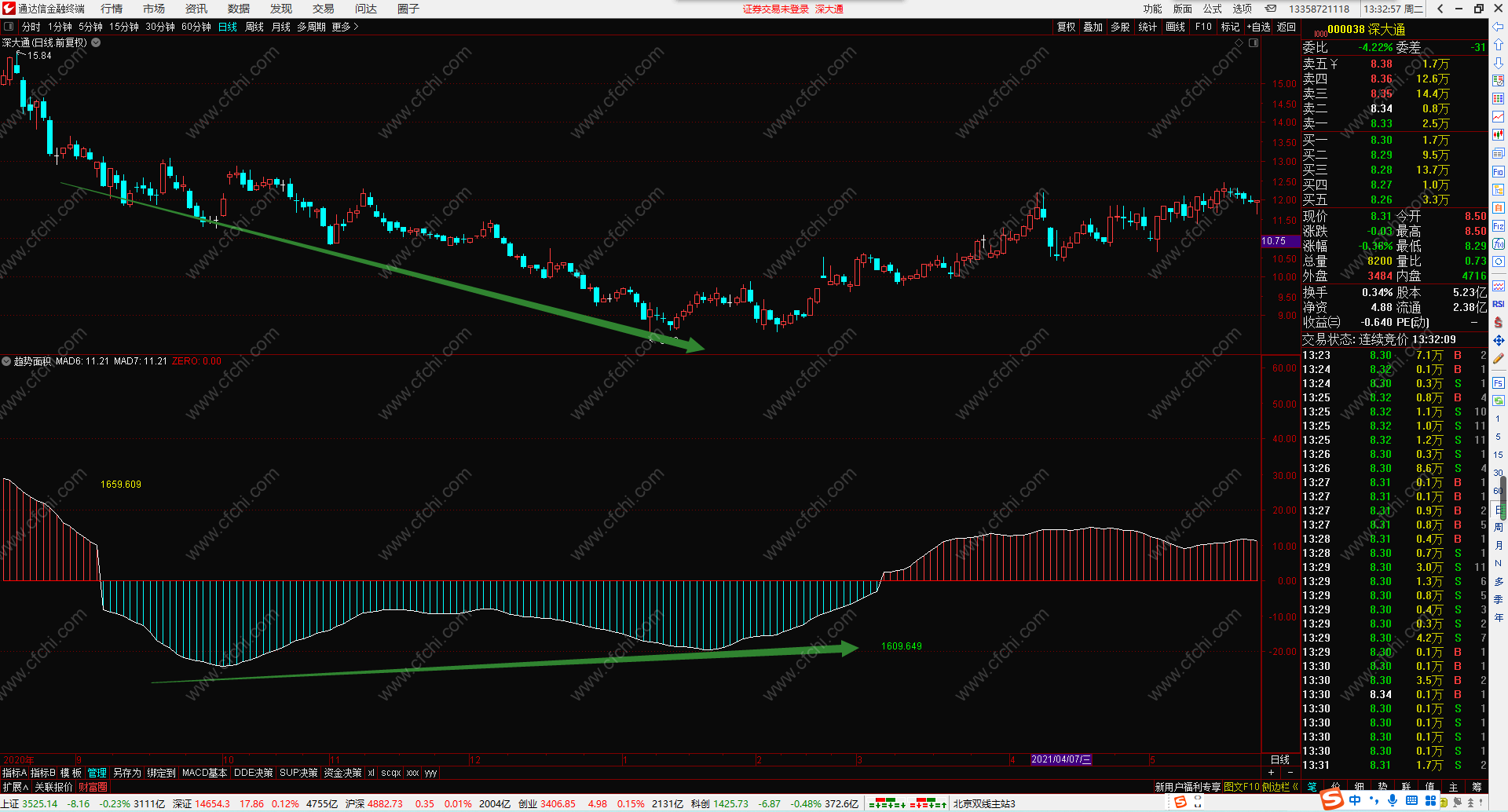
Task: Open the 管理 indicator management dropdown
Action: coord(97,773)
